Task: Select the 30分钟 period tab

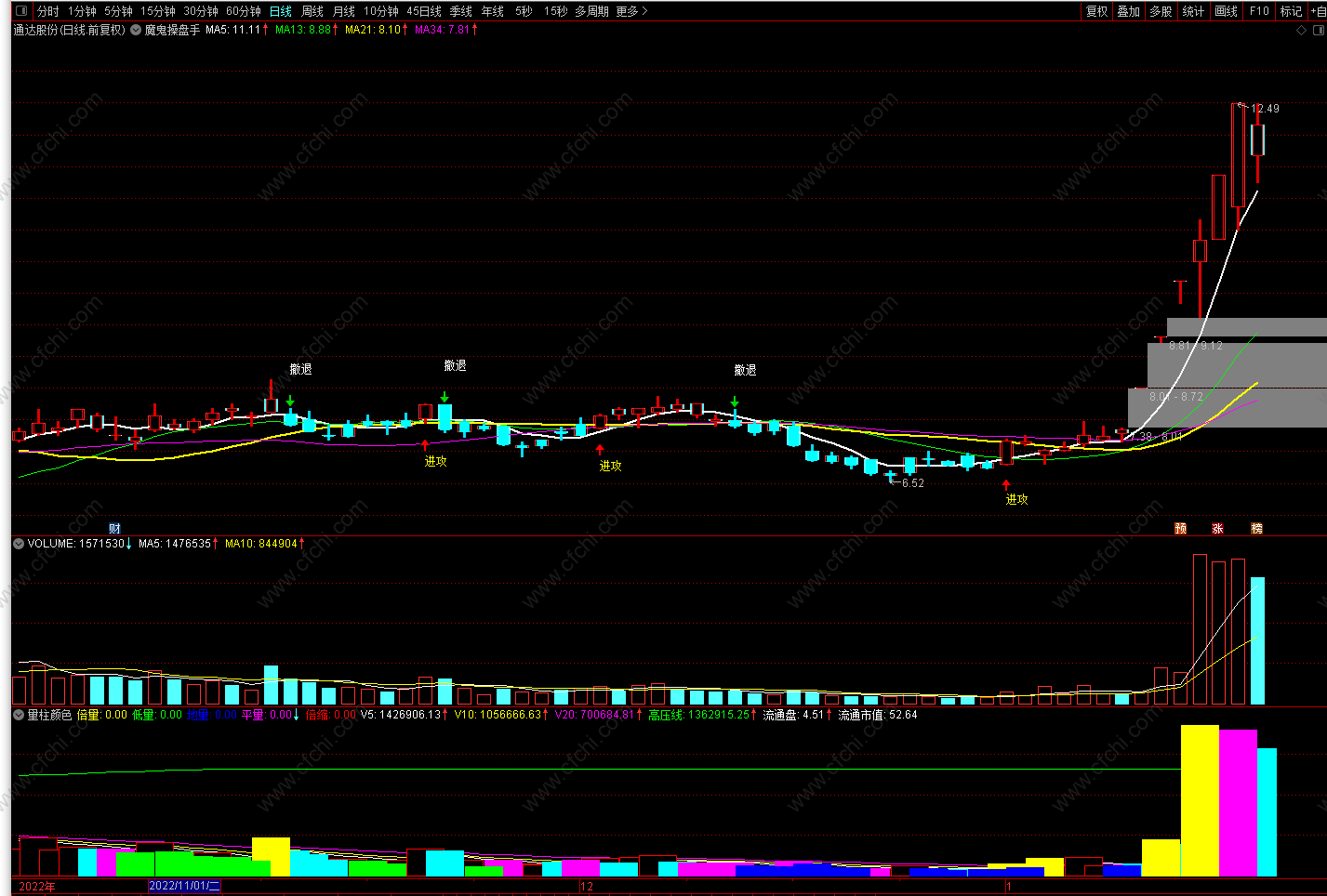Action: [x=201, y=11]
